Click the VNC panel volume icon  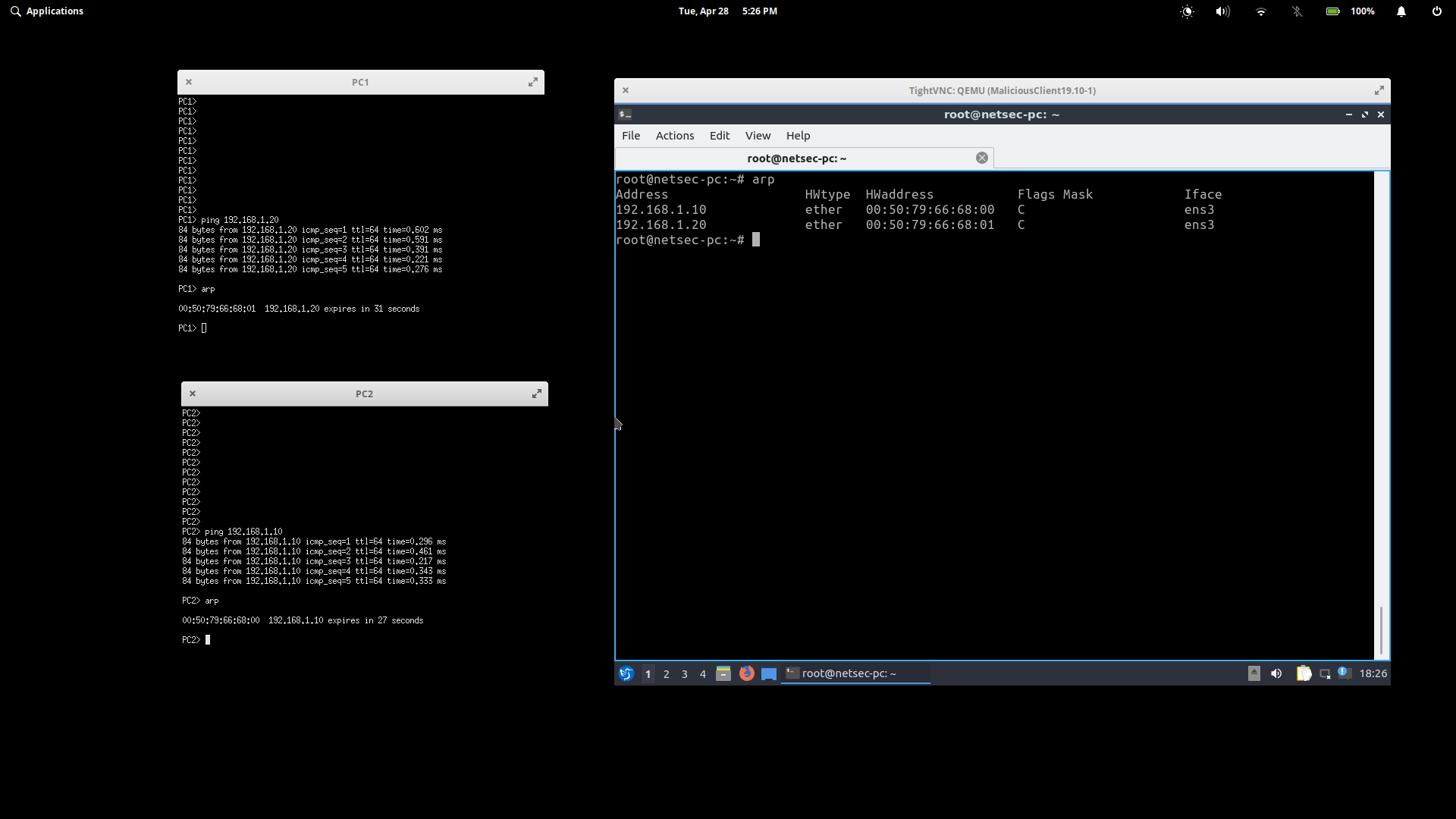1276,673
